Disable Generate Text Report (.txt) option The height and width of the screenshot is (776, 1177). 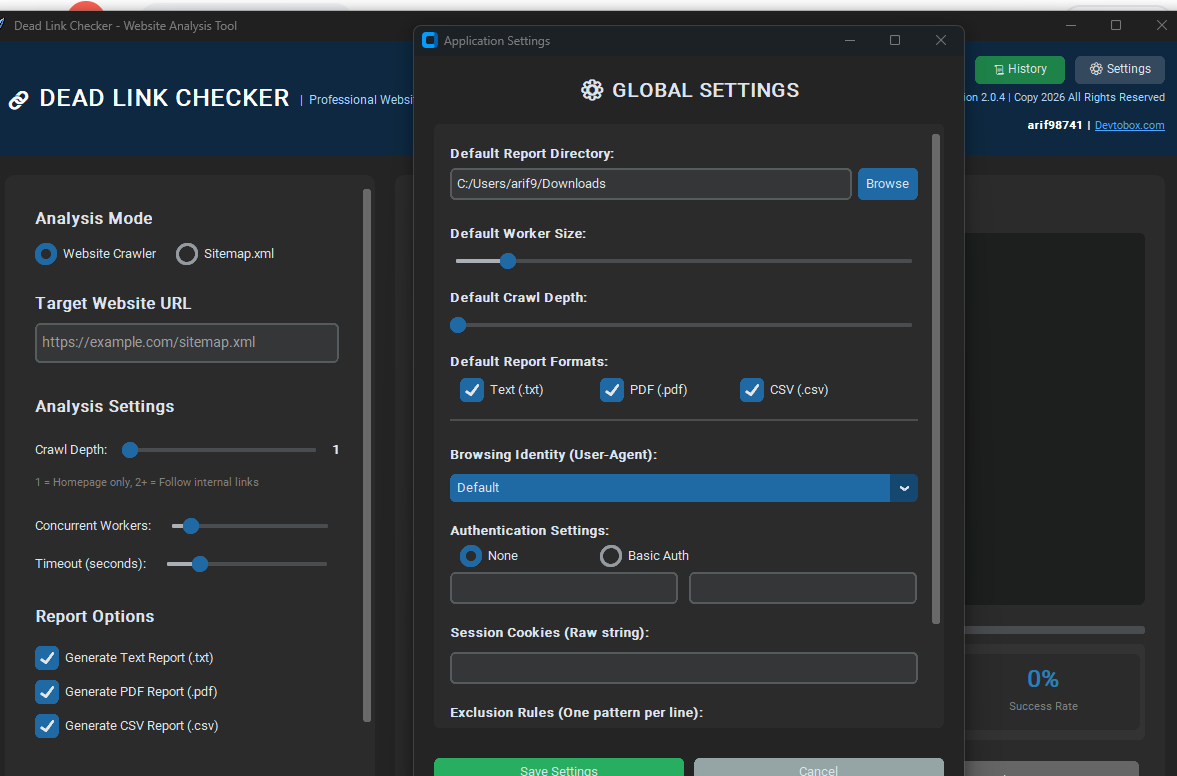[46, 658]
